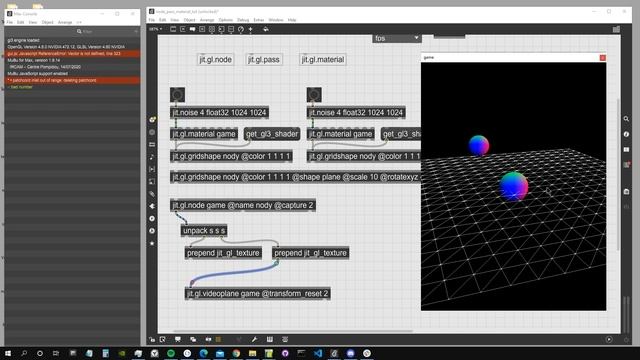Click the star collections icon in left toolbar
Viewport: 640px width, 360px height.
coord(152,243)
